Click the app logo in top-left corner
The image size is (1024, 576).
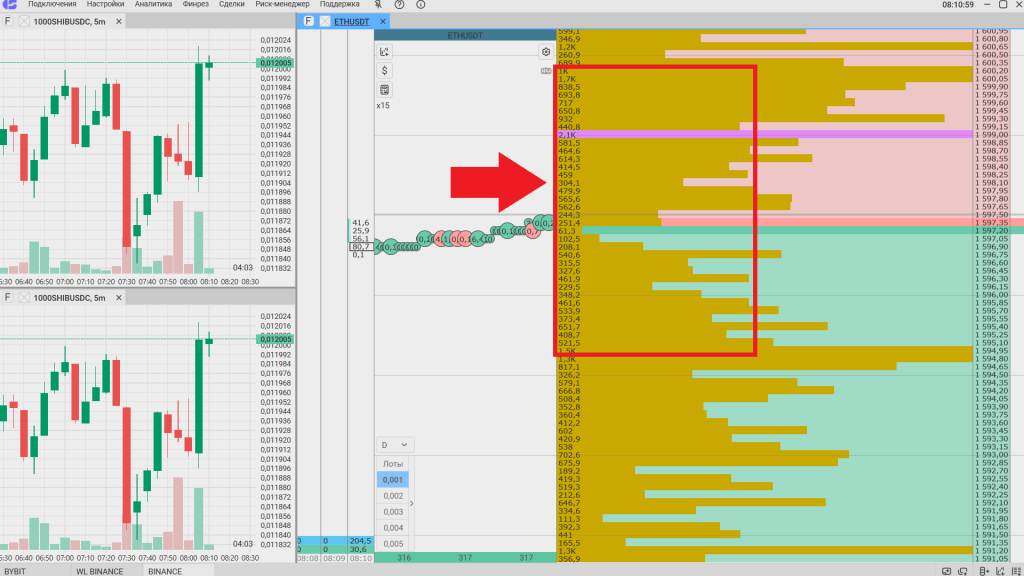[10, 4]
